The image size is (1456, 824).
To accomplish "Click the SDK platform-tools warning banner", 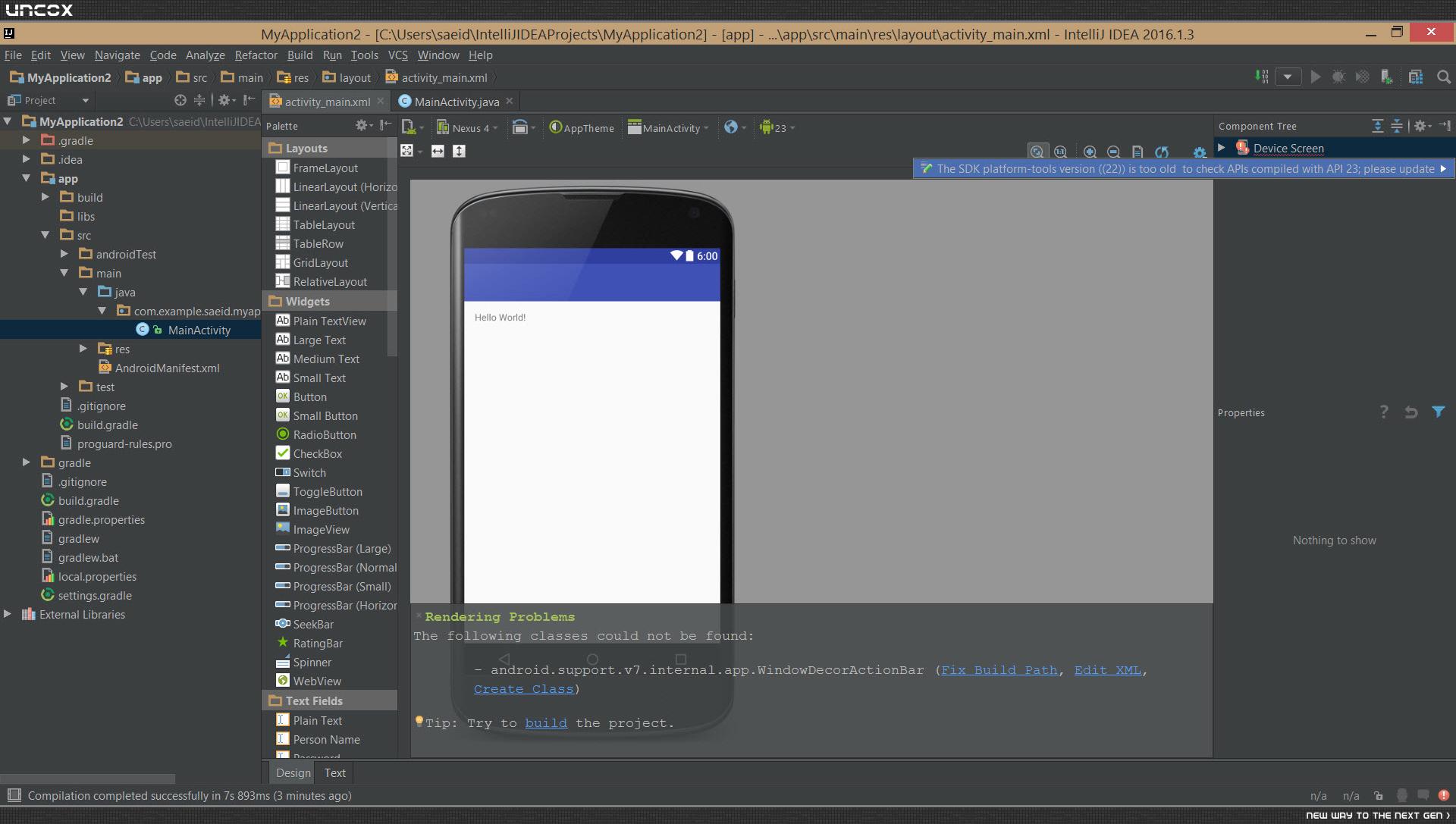I will [x=1184, y=169].
